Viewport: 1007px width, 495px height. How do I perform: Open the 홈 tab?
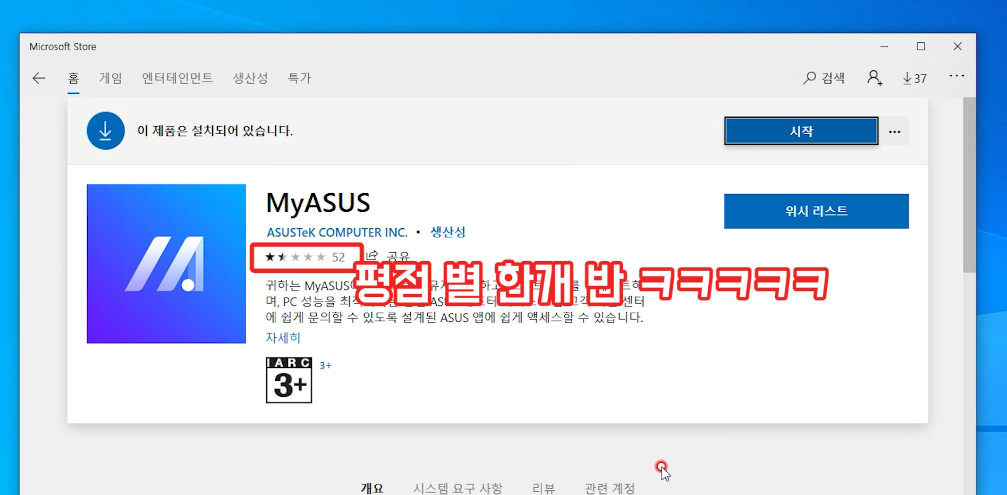pyautogui.click(x=74, y=78)
